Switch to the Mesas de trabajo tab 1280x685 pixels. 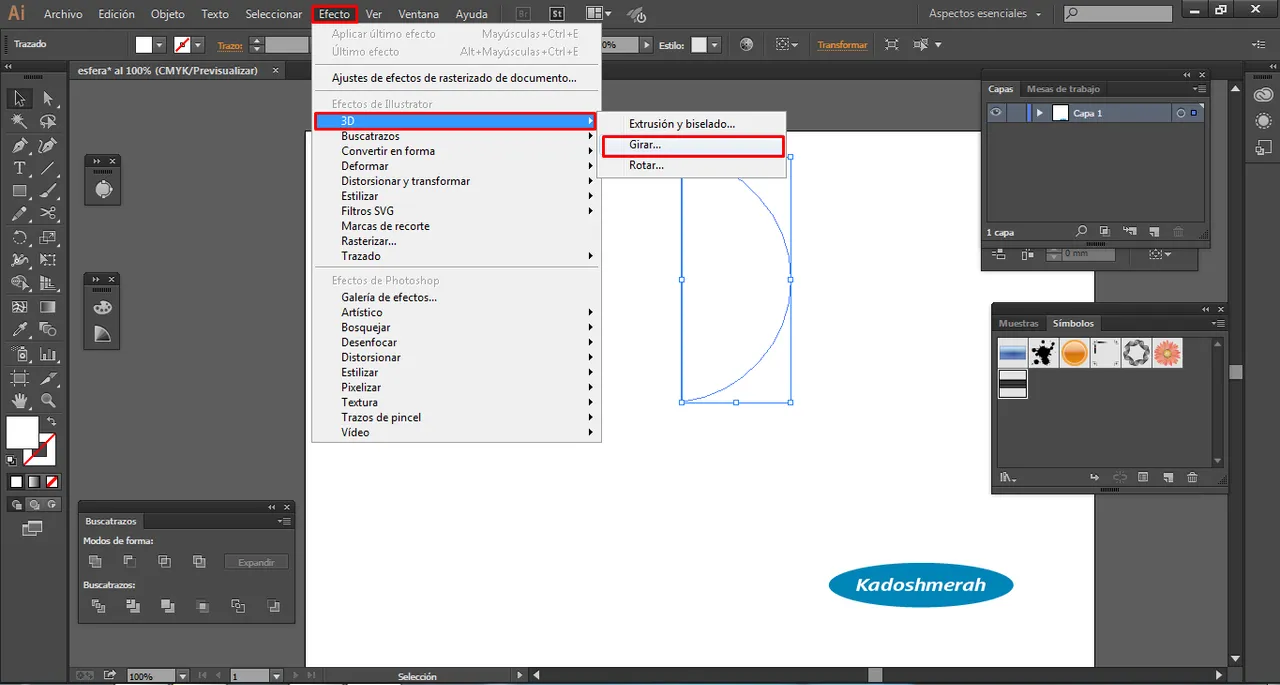click(1062, 89)
